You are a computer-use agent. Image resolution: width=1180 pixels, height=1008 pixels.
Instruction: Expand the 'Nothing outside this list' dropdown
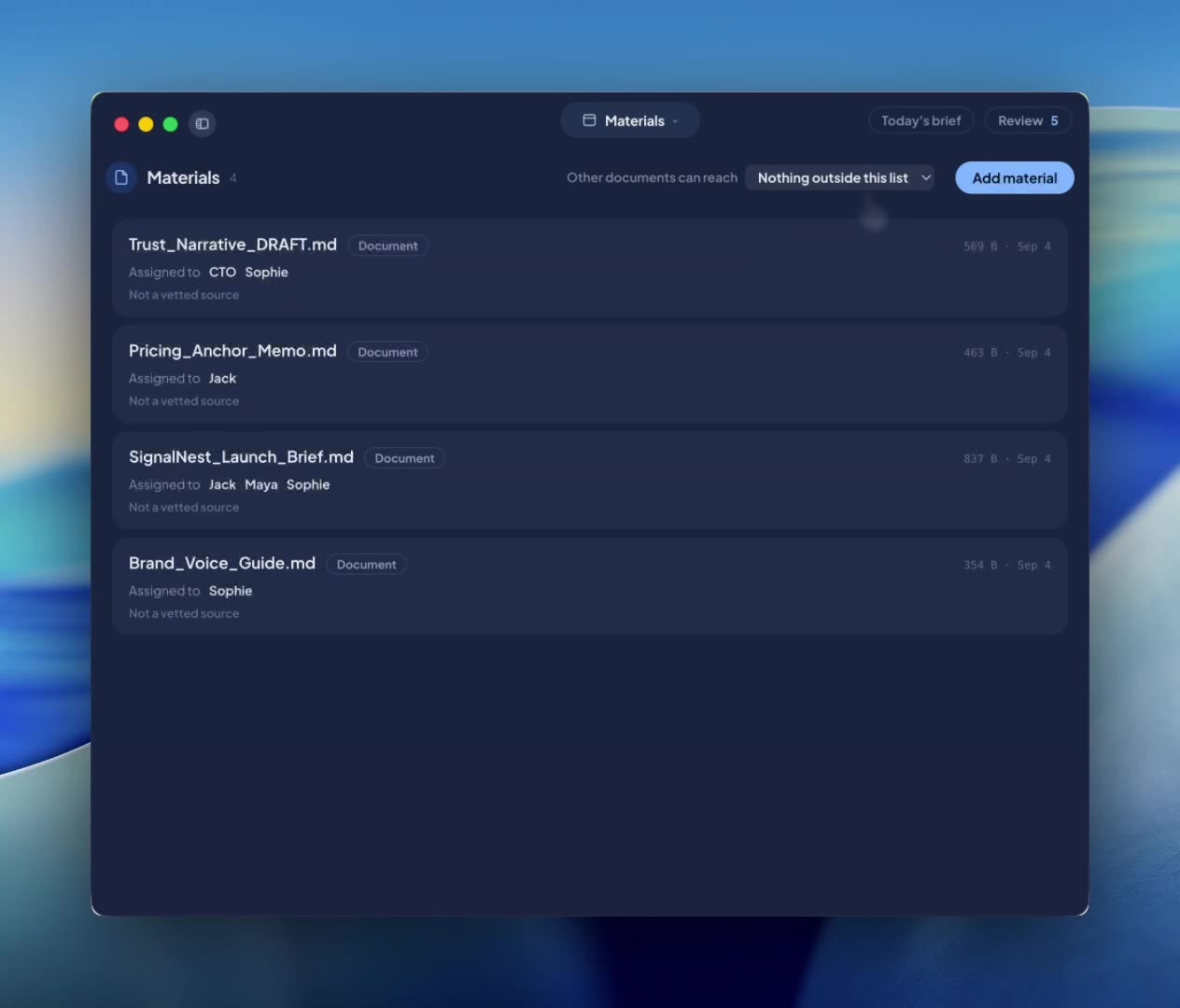click(x=840, y=177)
